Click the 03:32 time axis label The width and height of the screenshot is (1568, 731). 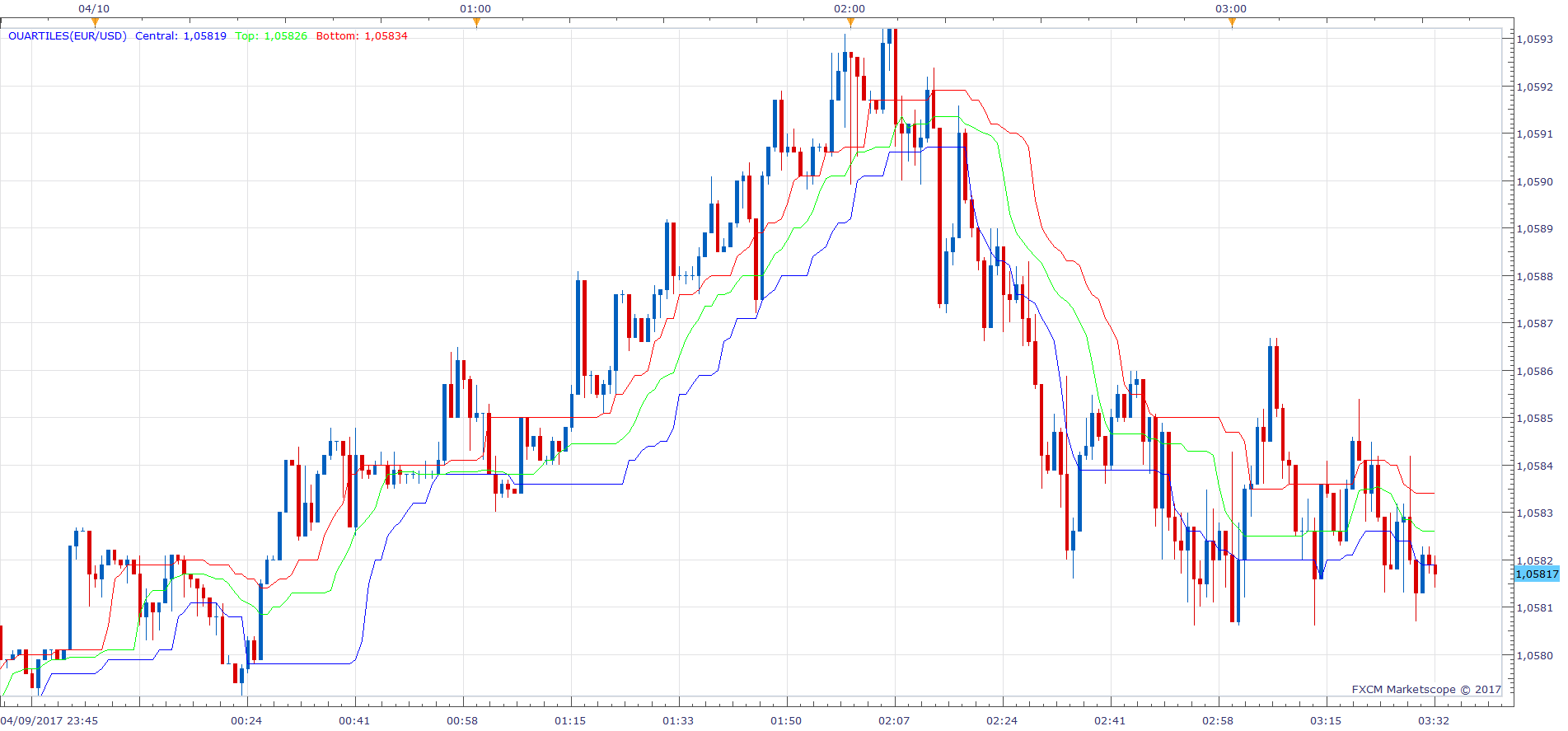[1434, 720]
